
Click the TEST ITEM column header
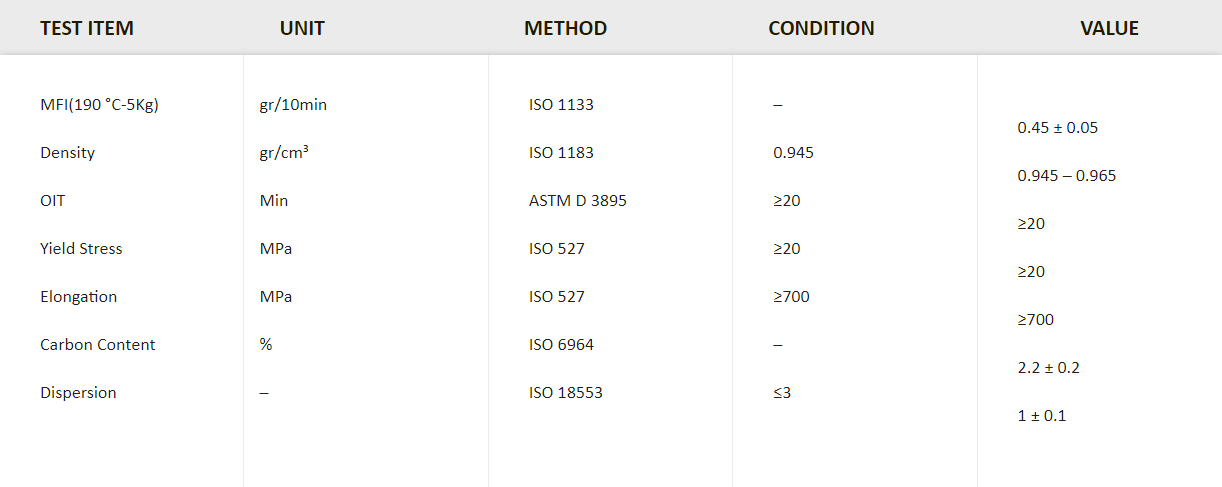87,28
